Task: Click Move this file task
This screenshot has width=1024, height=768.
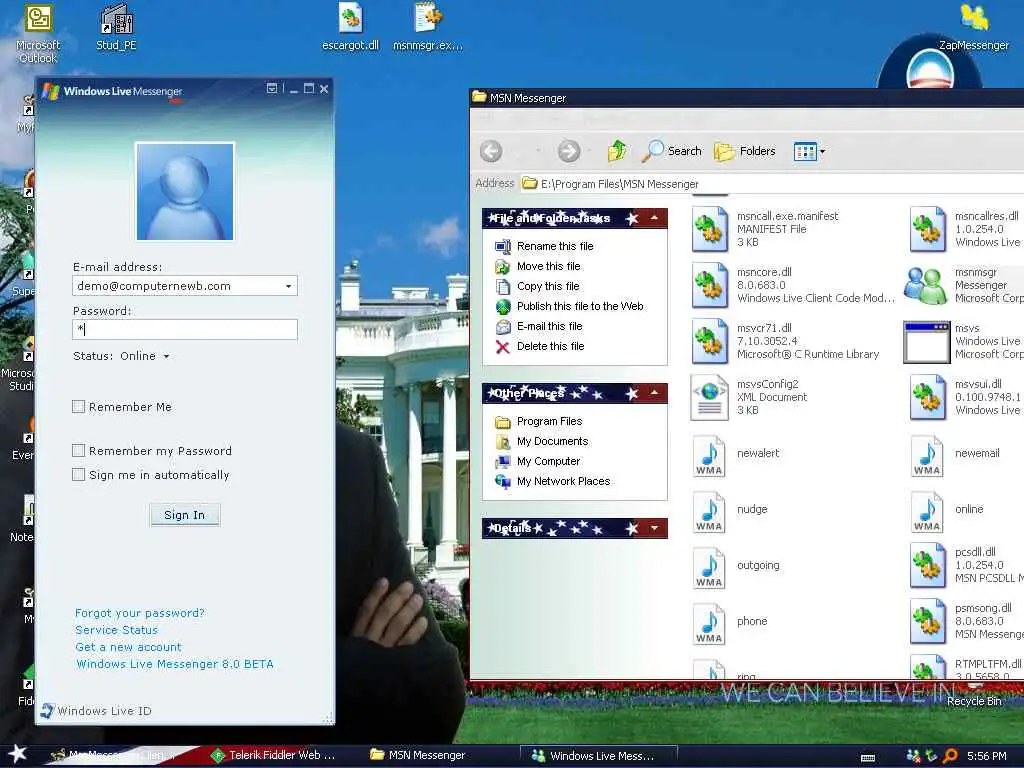Action: 549,266
